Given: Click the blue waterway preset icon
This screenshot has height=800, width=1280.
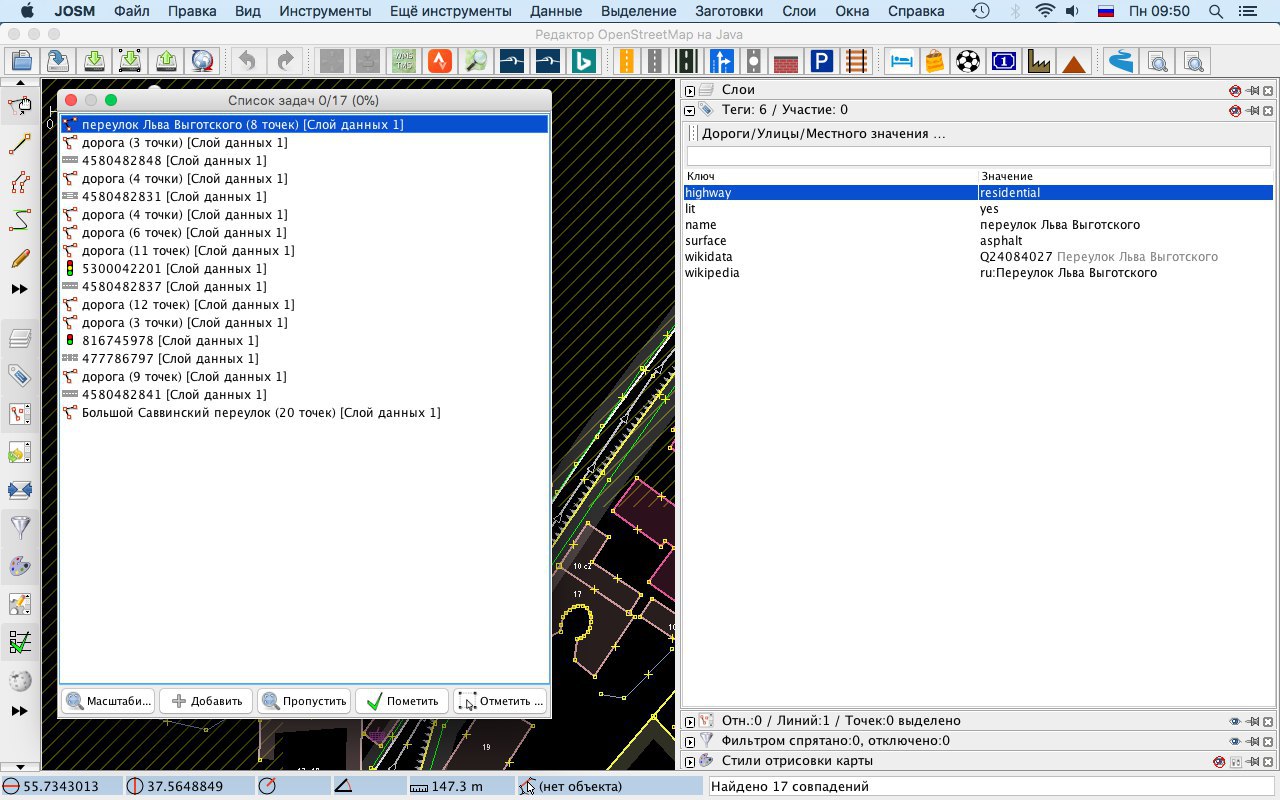Looking at the screenshot, I should (x=1121, y=61).
